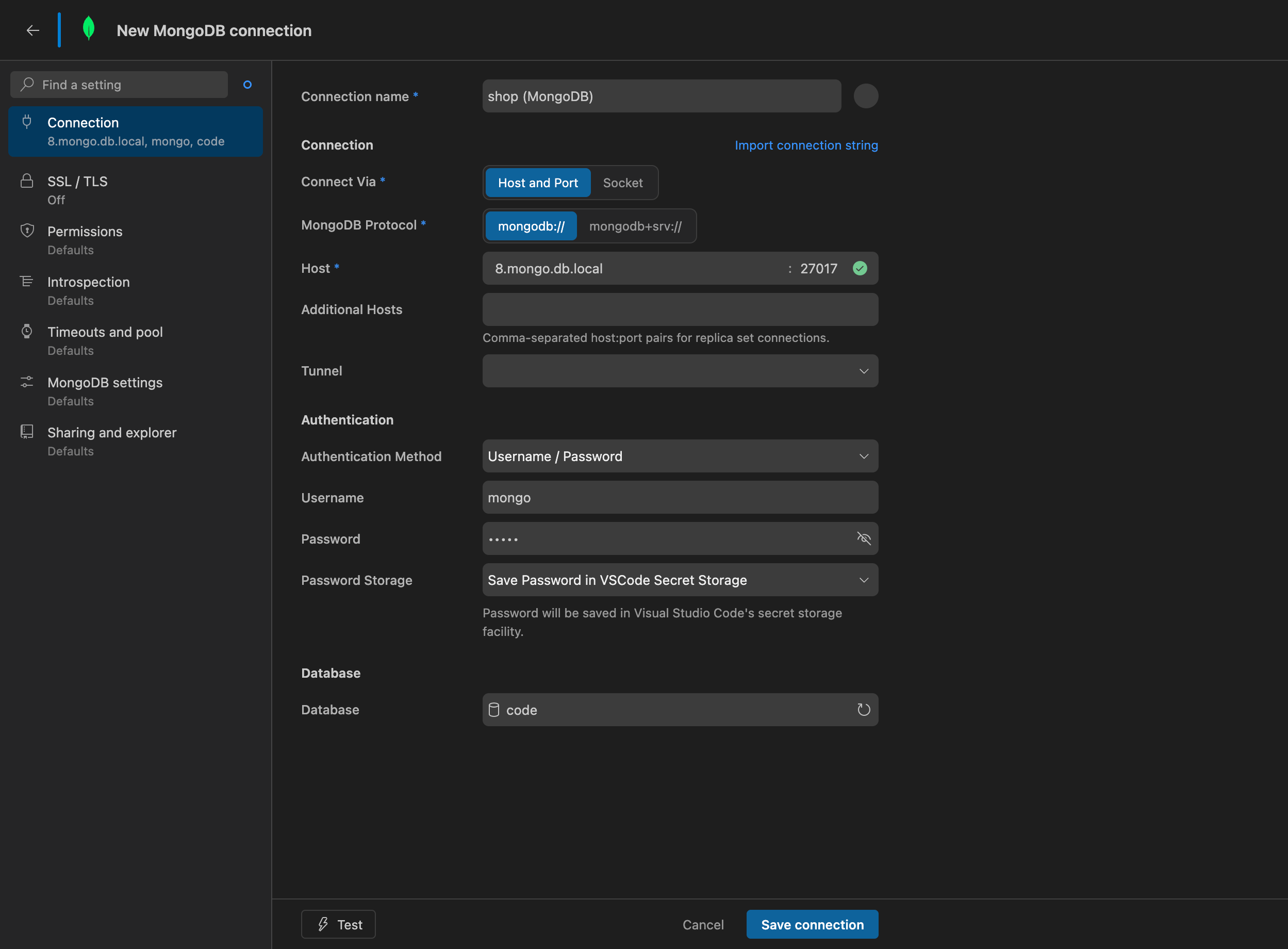Click the Cancel button
Screen dimensions: 1288x949
coord(703,924)
